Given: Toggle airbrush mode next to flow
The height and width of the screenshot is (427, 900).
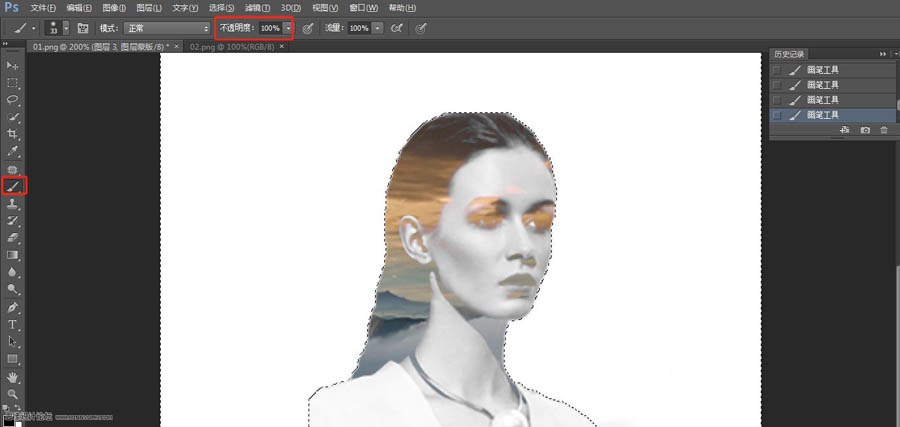Looking at the screenshot, I should pos(396,28).
